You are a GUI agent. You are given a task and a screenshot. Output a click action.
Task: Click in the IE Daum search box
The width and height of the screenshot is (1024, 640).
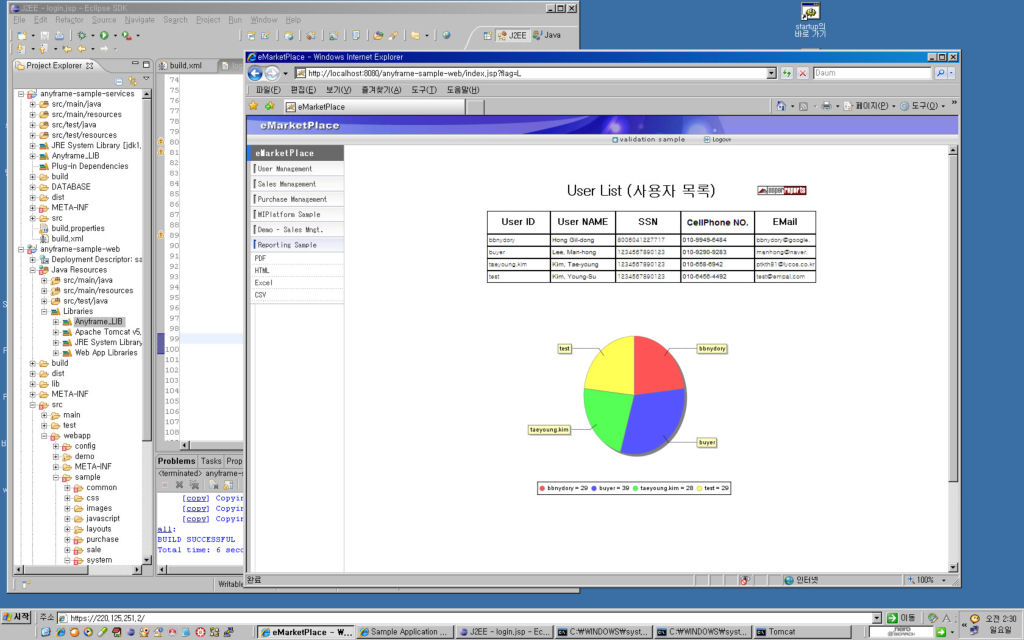click(x=872, y=73)
